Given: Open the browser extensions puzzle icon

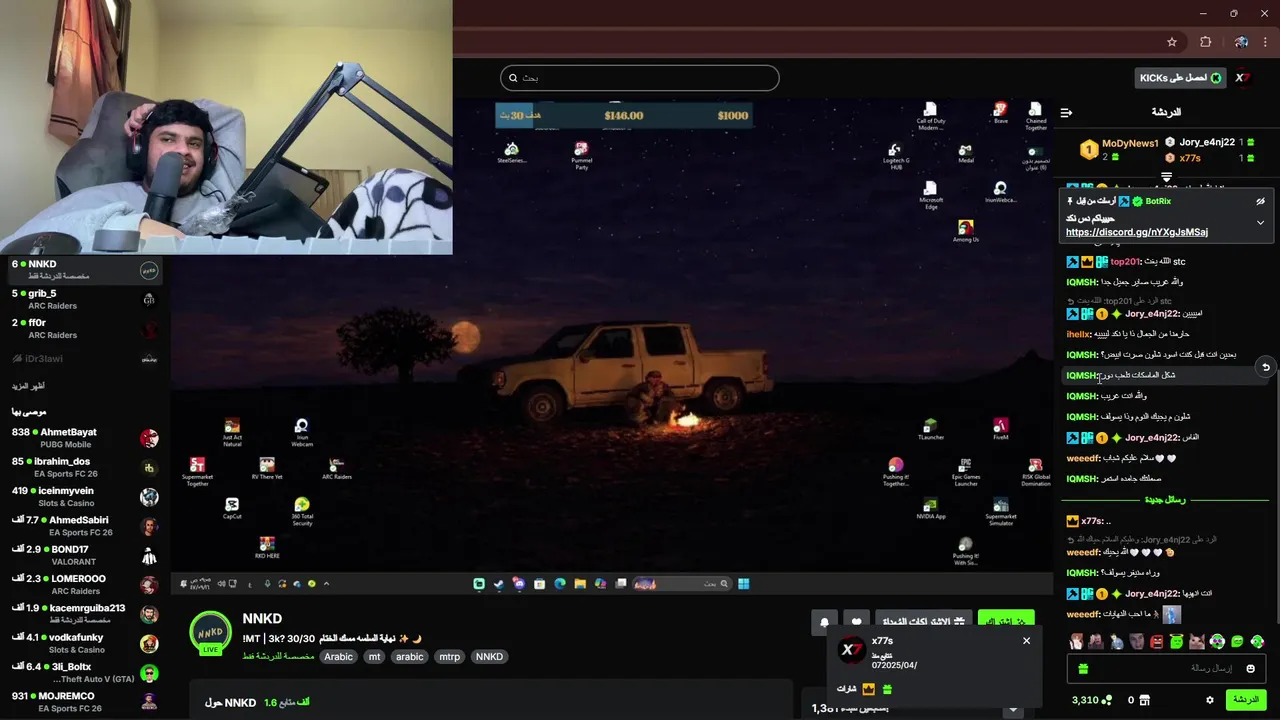Looking at the screenshot, I should pyautogui.click(x=1205, y=42).
